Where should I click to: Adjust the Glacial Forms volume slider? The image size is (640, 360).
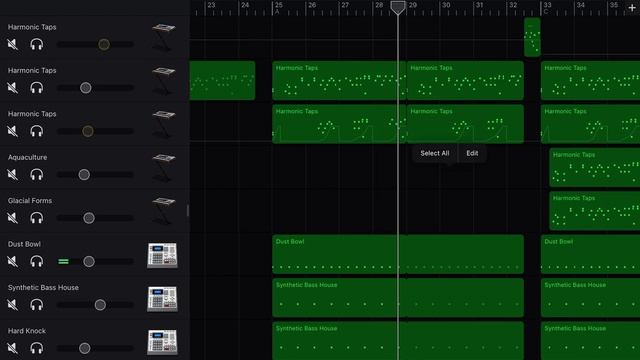point(89,218)
